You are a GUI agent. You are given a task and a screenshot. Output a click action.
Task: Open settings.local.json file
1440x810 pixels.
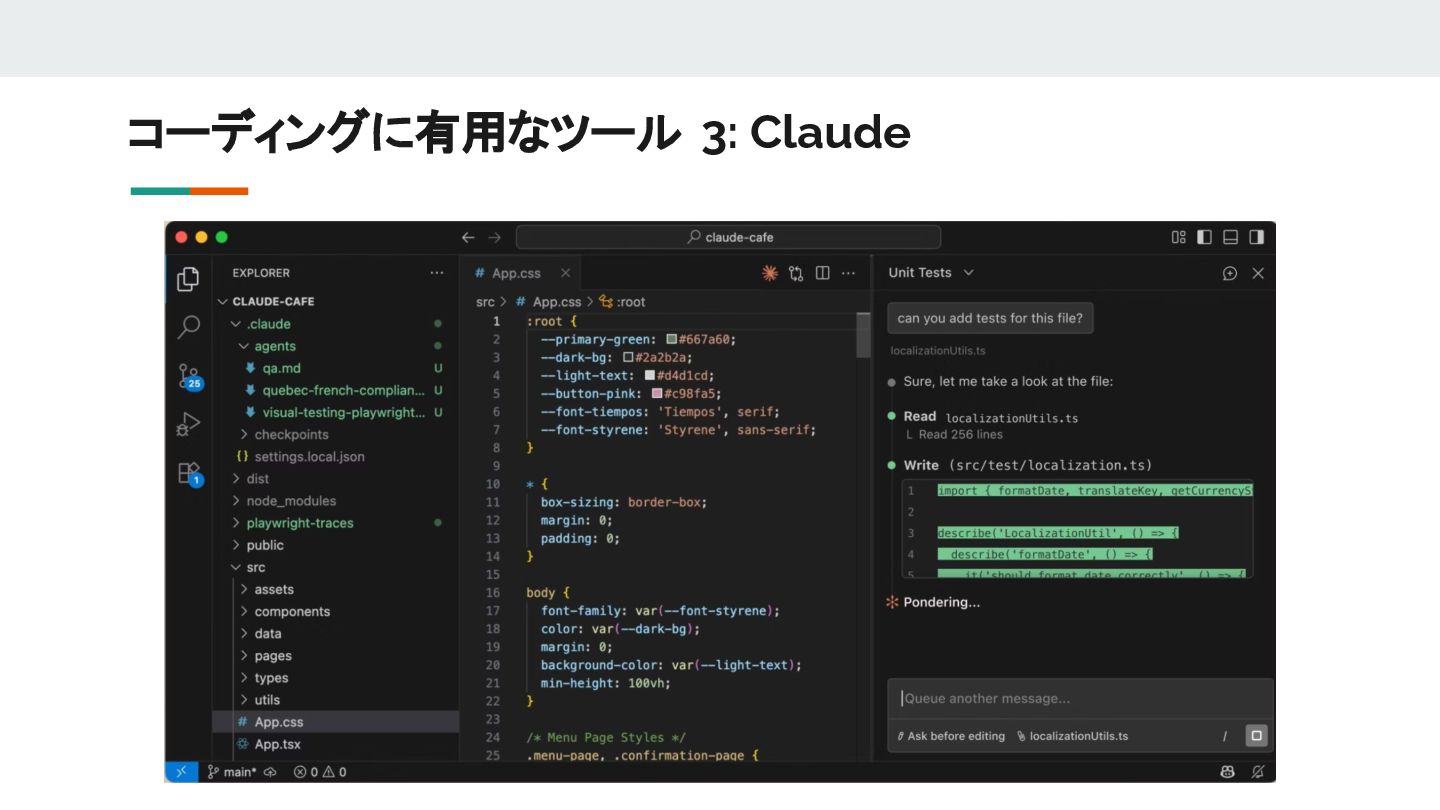coord(336,456)
